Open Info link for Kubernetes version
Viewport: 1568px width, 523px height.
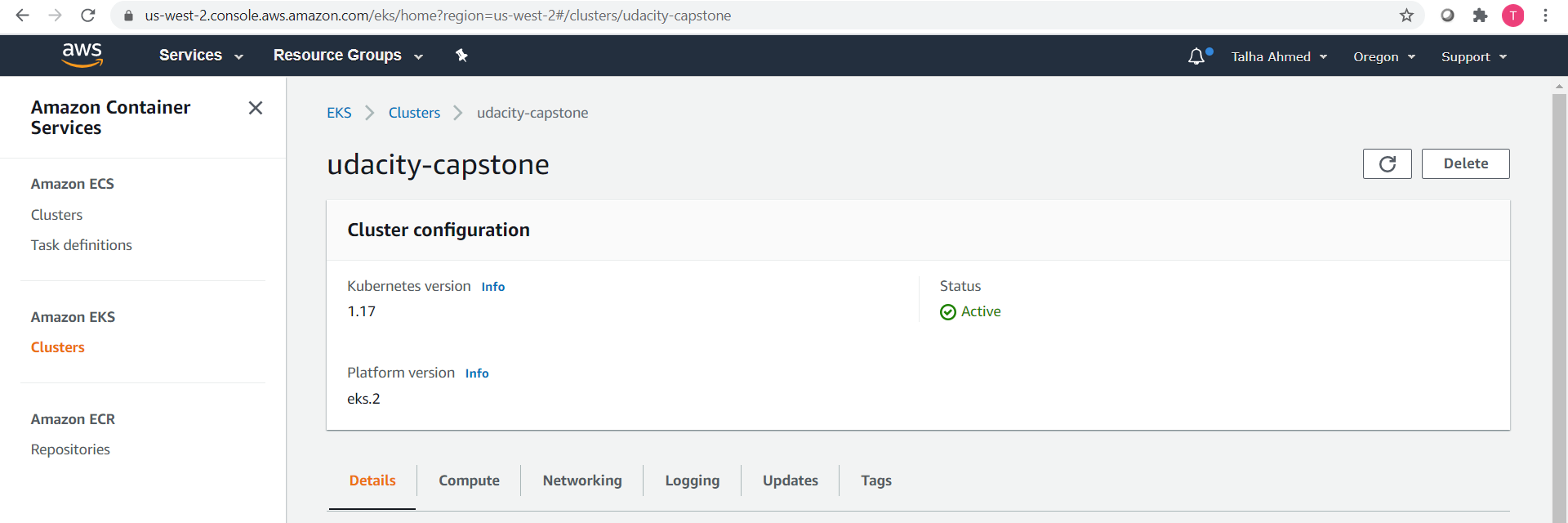[493, 287]
